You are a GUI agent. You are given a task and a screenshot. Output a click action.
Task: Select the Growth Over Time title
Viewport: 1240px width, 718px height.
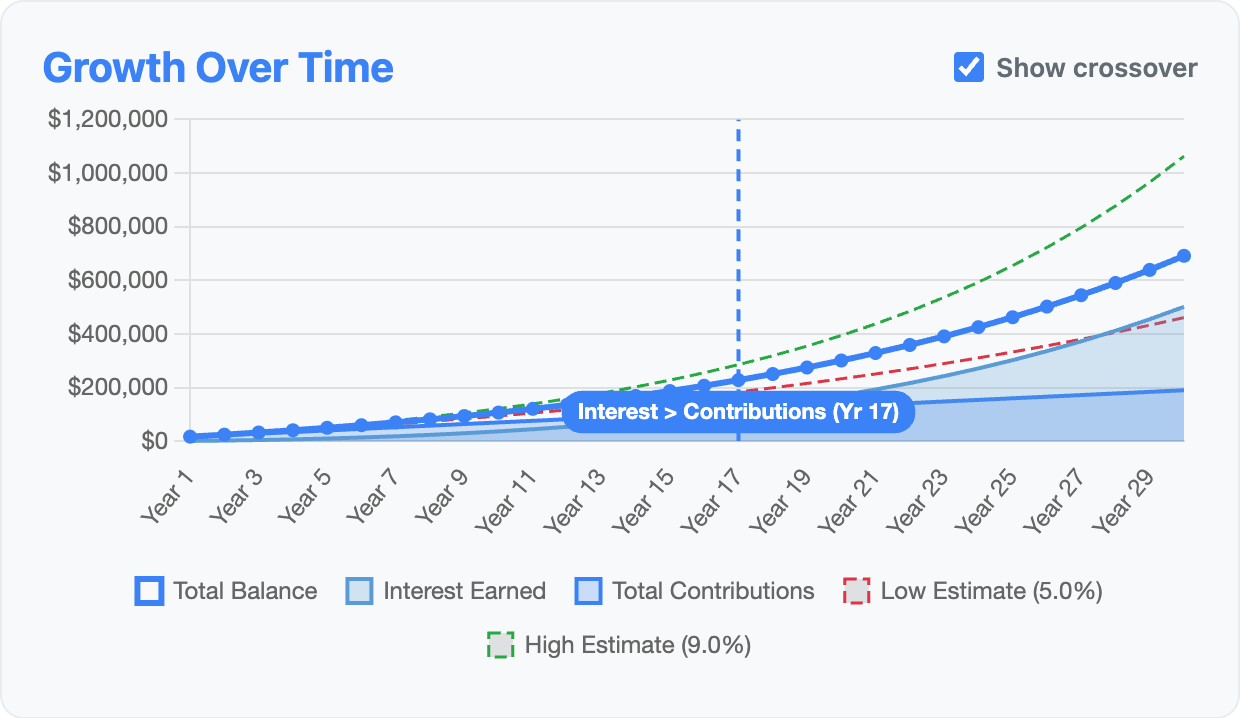[217, 67]
